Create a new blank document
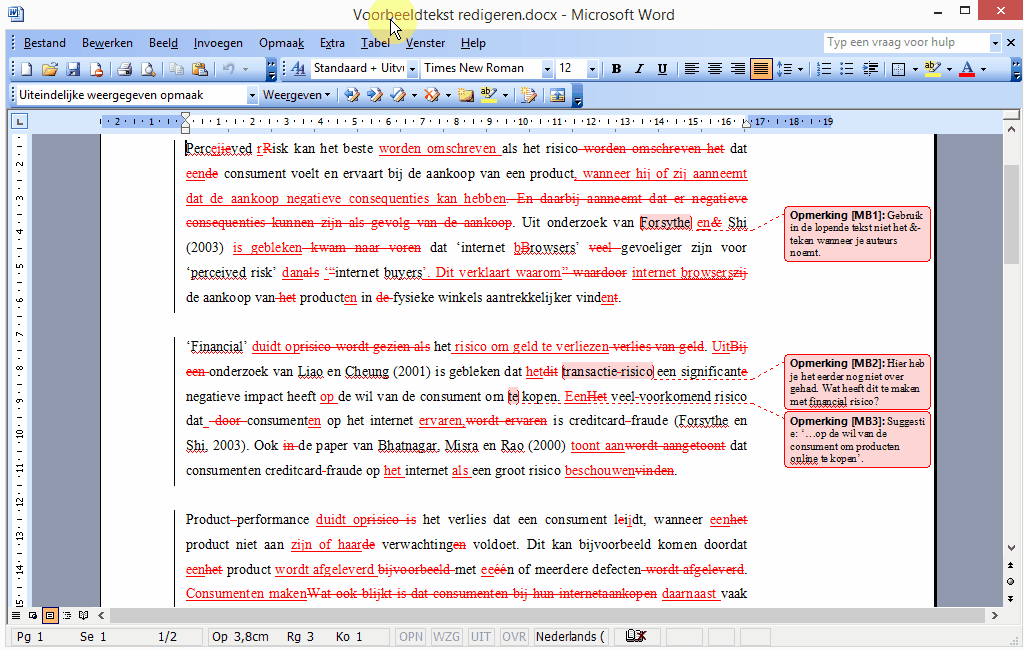Viewport: 1024px width, 650px height. (27, 69)
